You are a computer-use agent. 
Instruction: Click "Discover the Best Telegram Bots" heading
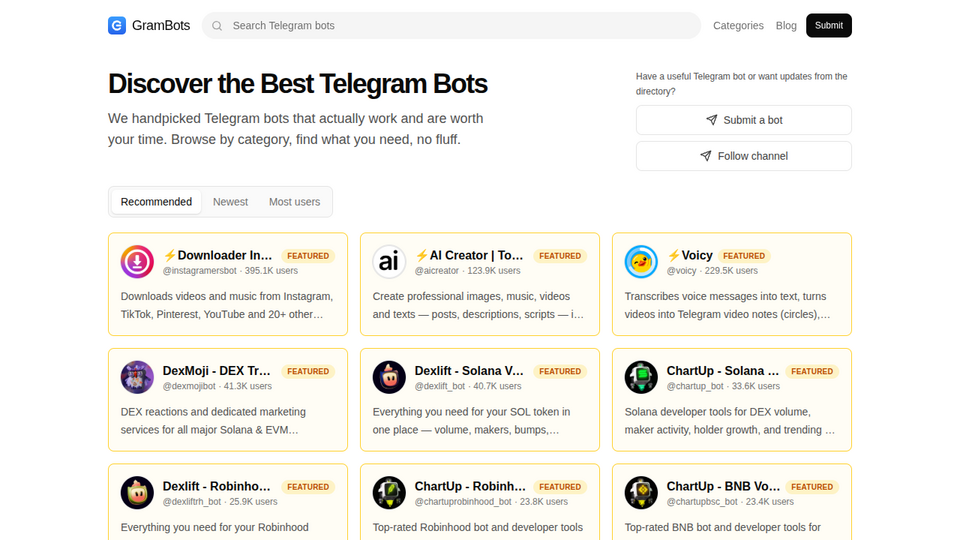(x=298, y=84)
